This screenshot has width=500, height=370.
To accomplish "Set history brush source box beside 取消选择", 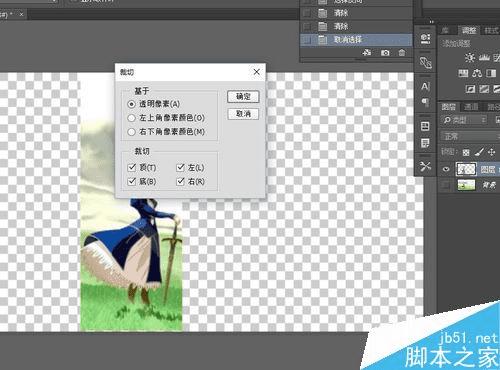I will (306, 40).
